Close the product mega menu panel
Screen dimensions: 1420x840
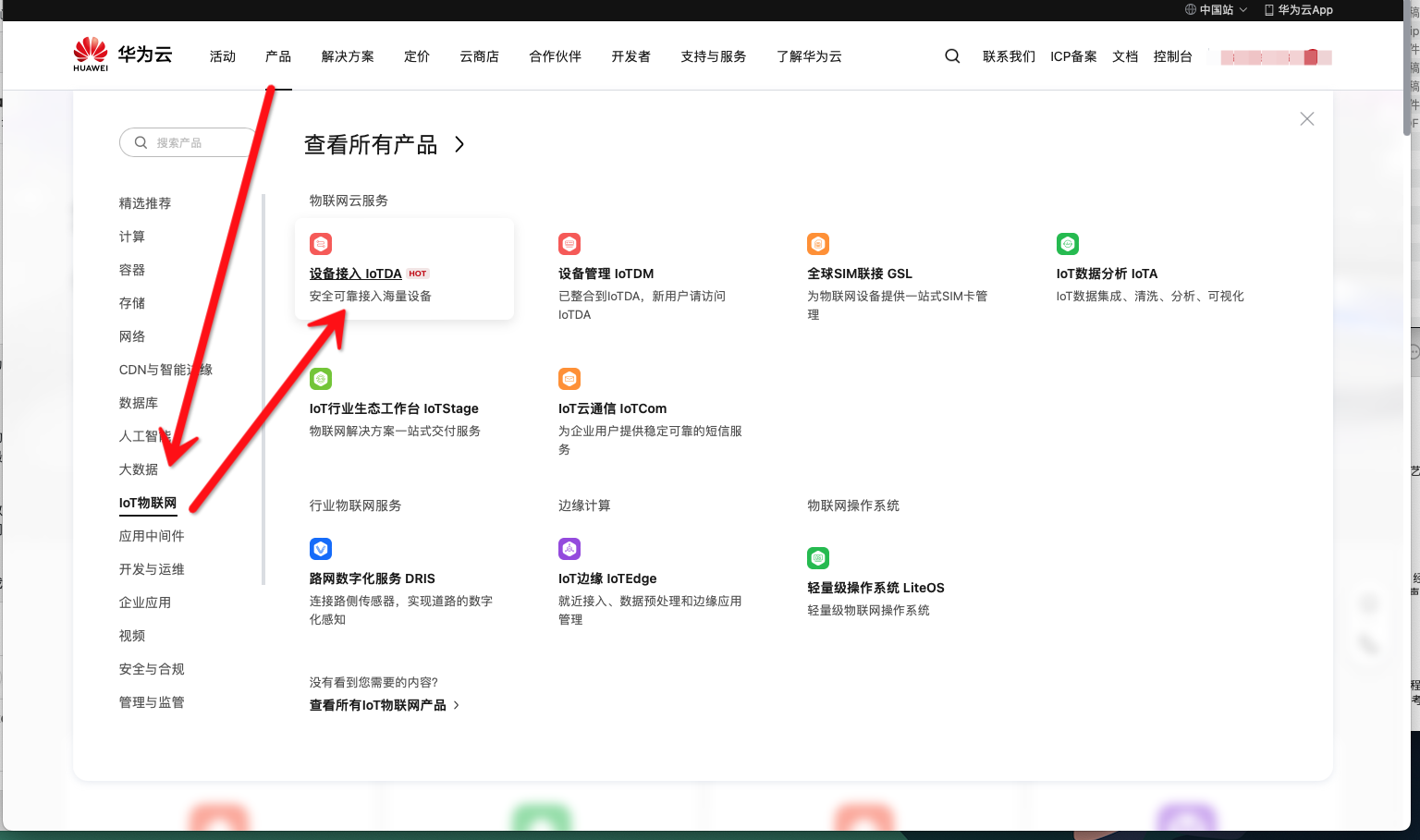(1307, 119)
